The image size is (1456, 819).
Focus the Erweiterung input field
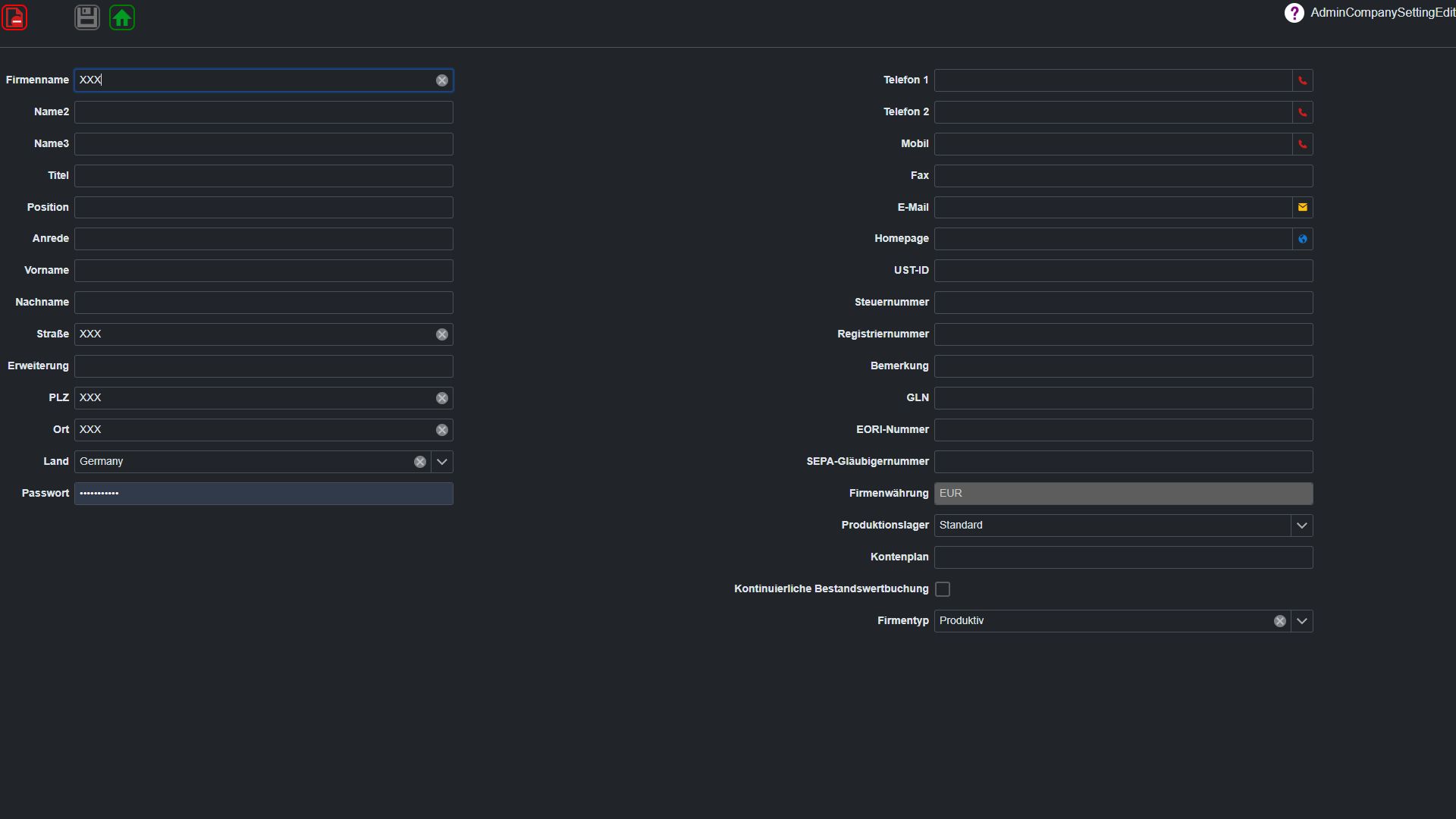264,366
